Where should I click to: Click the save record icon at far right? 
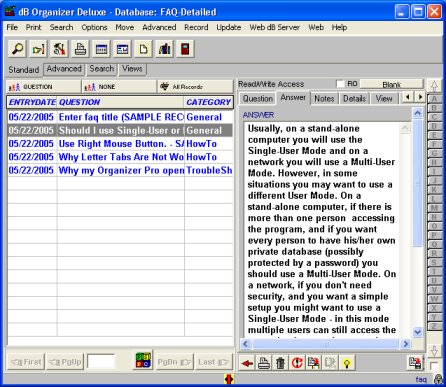[415, 363]
